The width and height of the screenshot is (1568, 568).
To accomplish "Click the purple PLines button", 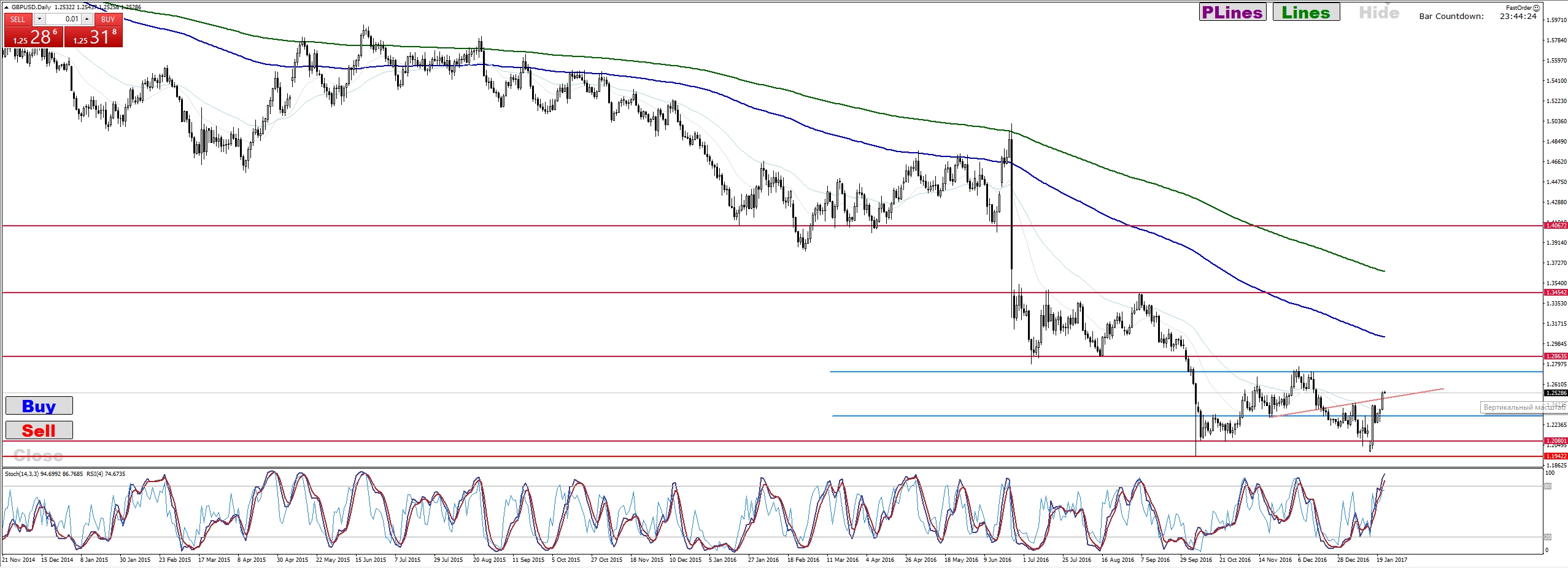I will (1232, 12).
